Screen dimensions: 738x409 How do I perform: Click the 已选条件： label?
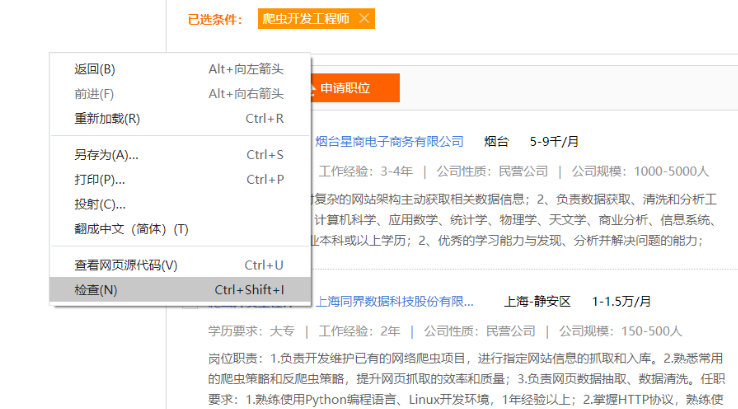[x=215, y=19]
